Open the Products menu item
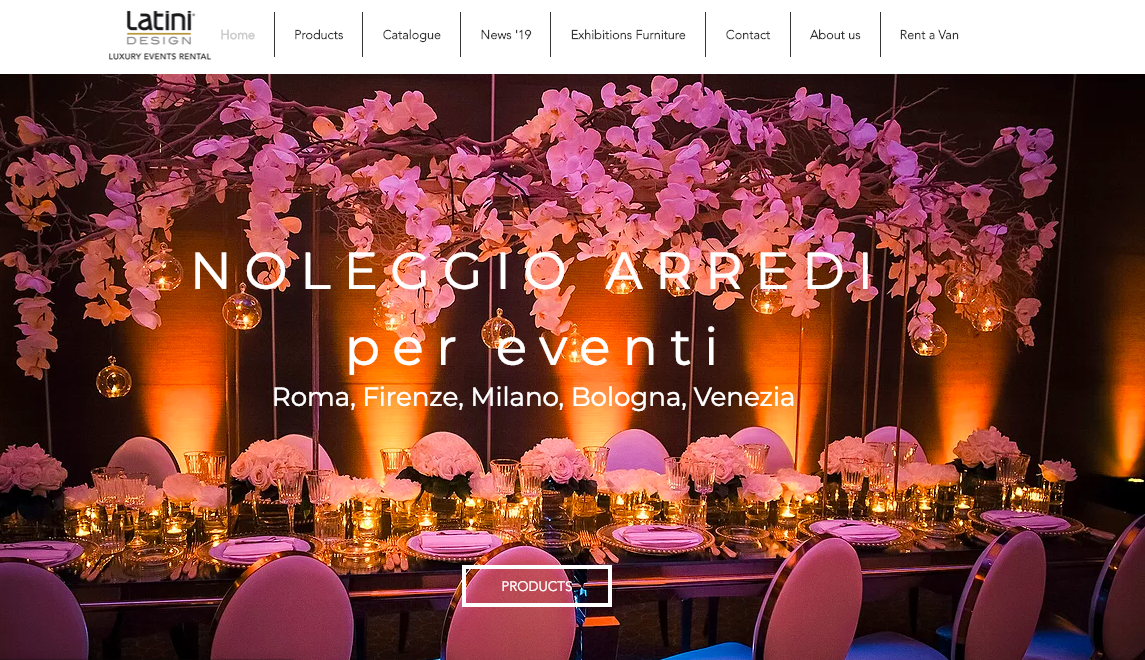The image size is (1145, 660). point(318,34)
